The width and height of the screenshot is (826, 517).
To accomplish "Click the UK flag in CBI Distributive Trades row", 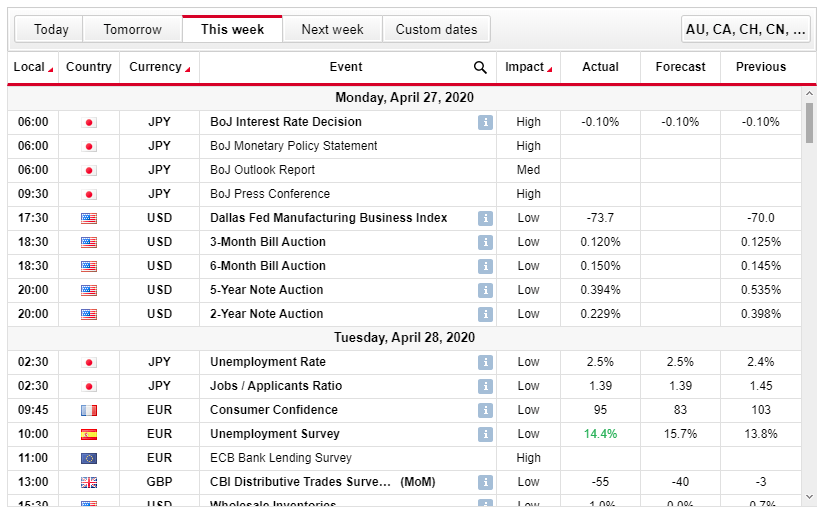I will [x=89, y=482].
